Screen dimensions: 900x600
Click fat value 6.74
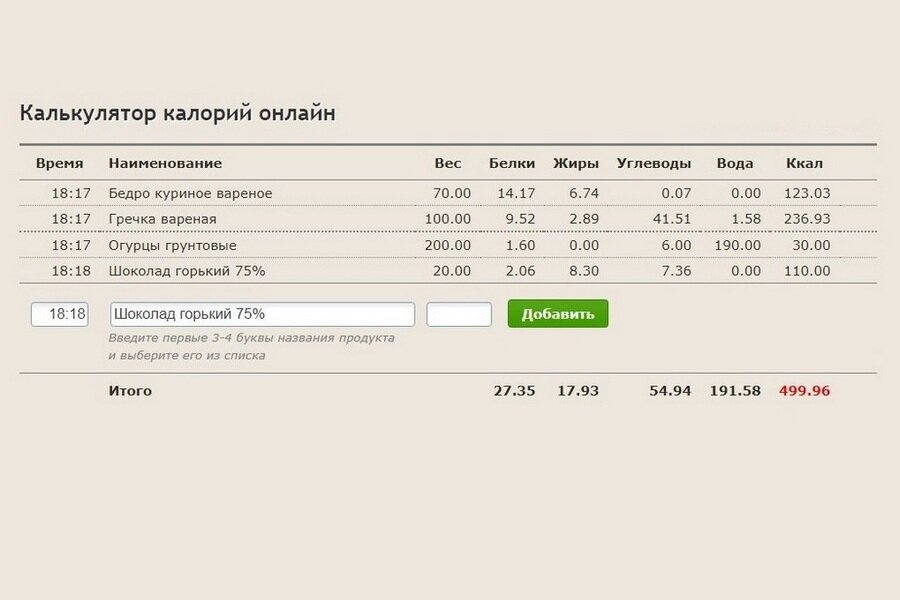click(584, 193)
